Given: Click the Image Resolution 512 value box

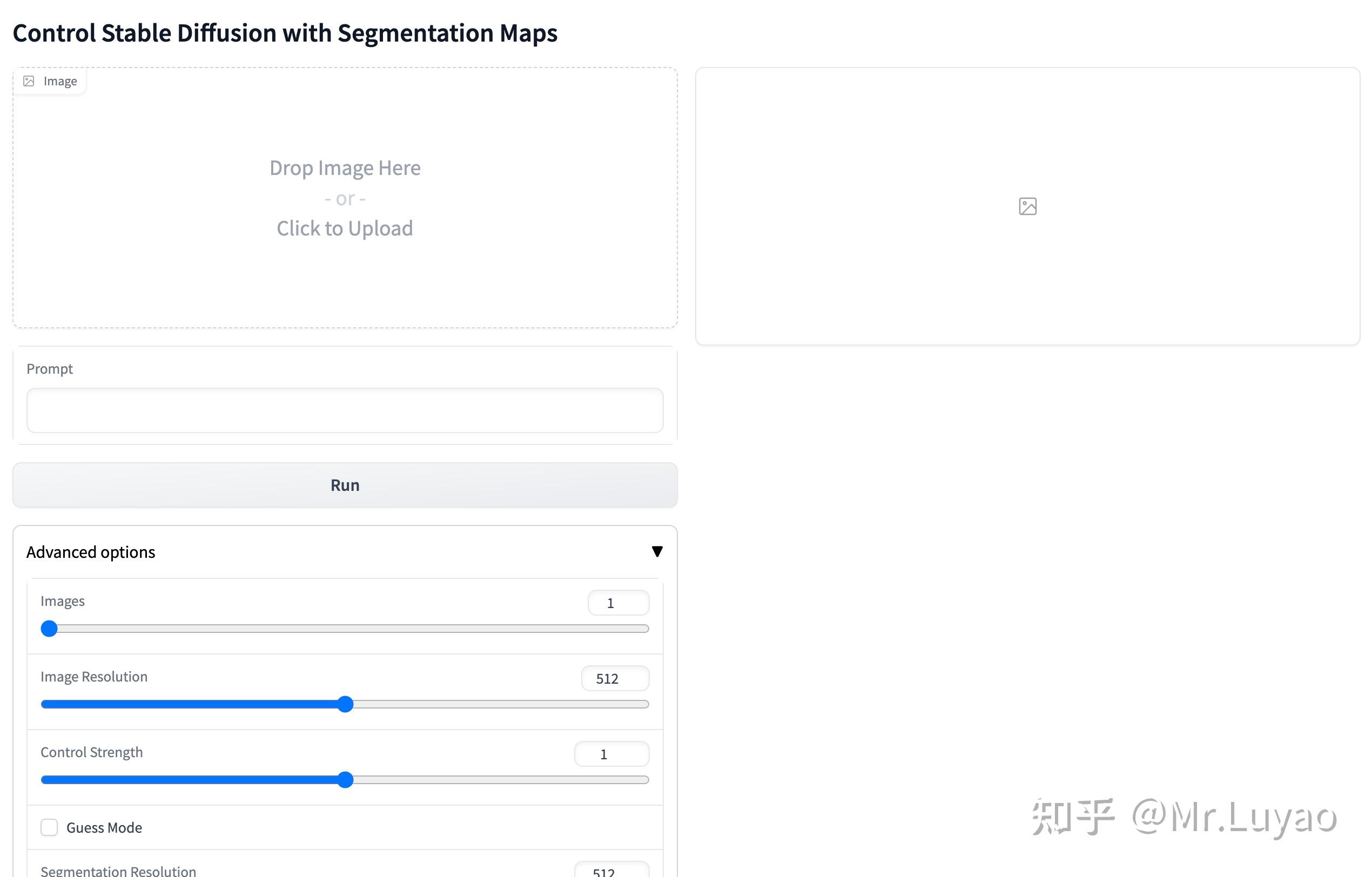Looking at the screenshot, I should pos(615,679).
